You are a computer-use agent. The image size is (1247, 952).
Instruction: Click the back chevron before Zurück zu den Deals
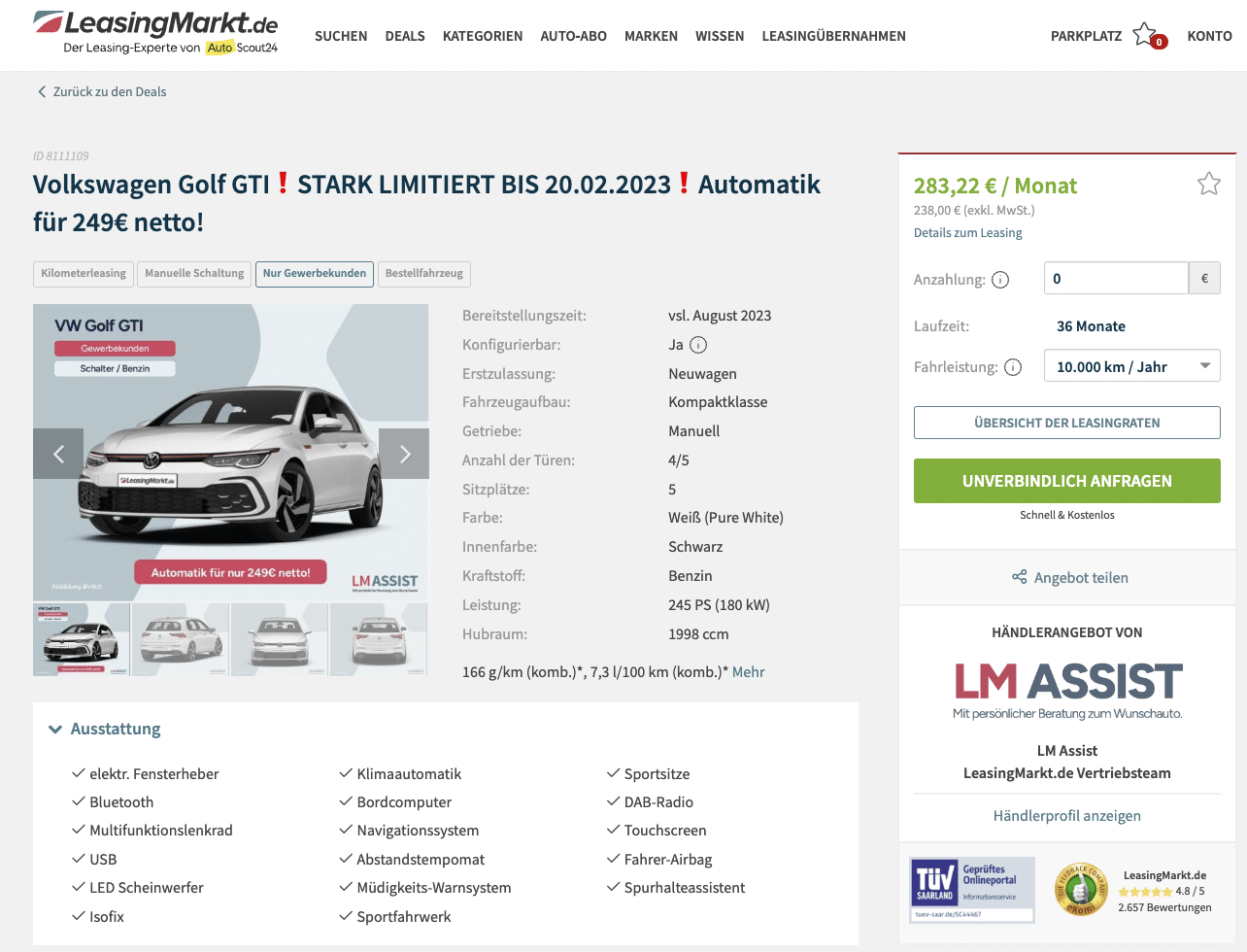(42, 91)
